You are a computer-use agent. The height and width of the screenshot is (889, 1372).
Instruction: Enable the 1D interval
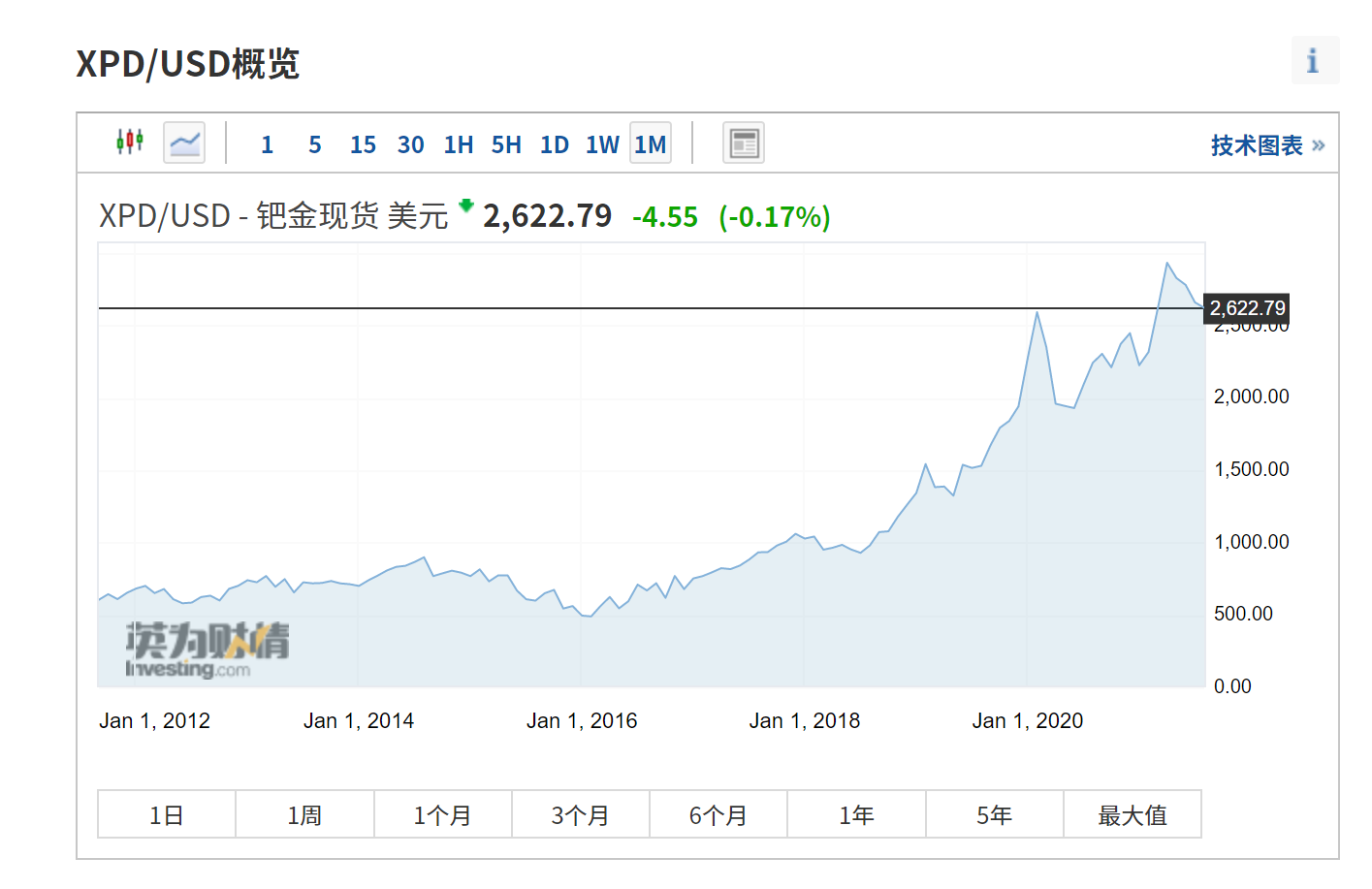[x=555, y=143]
